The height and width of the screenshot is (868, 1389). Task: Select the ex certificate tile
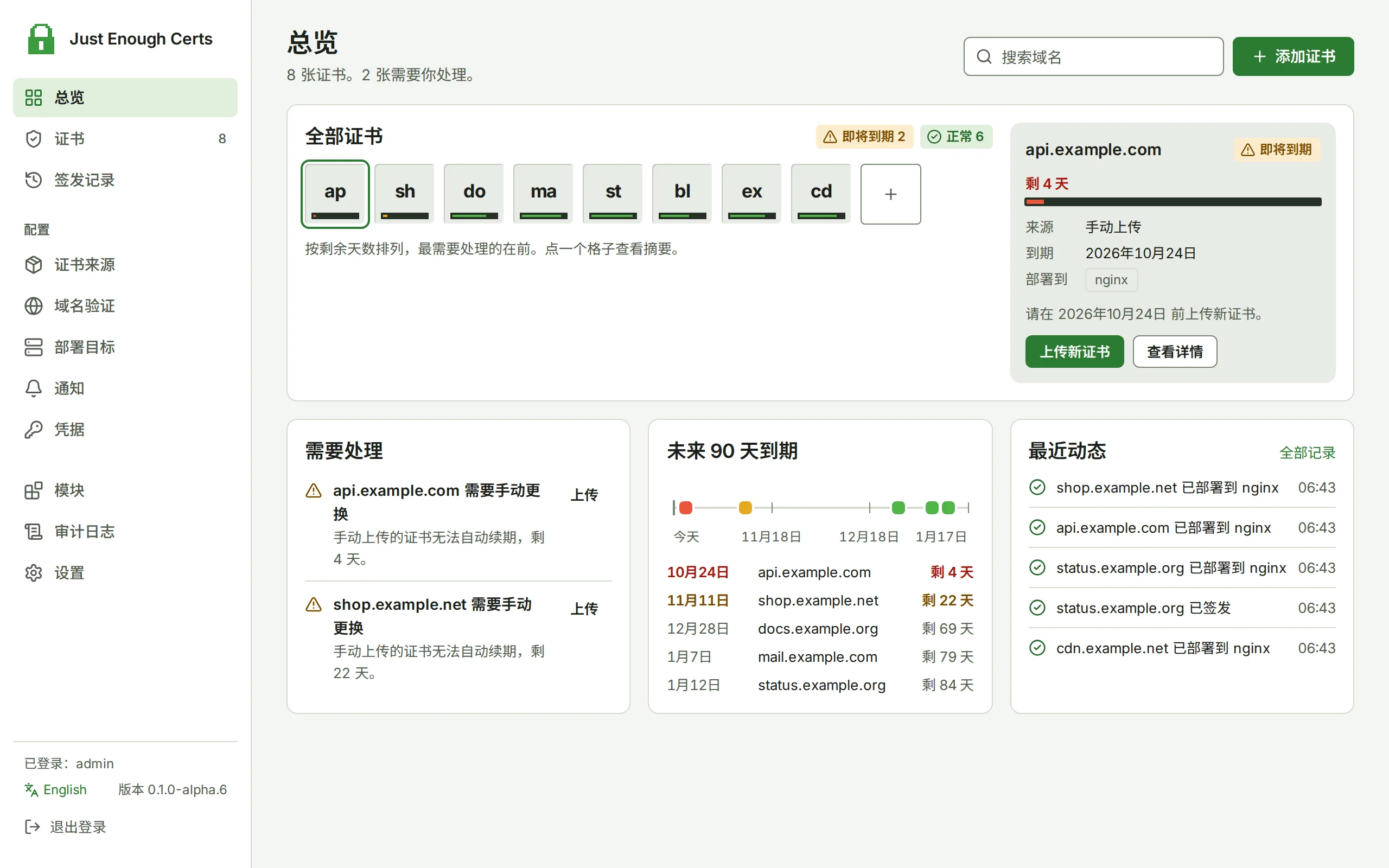pyautogui.click(x=752, y=194)
